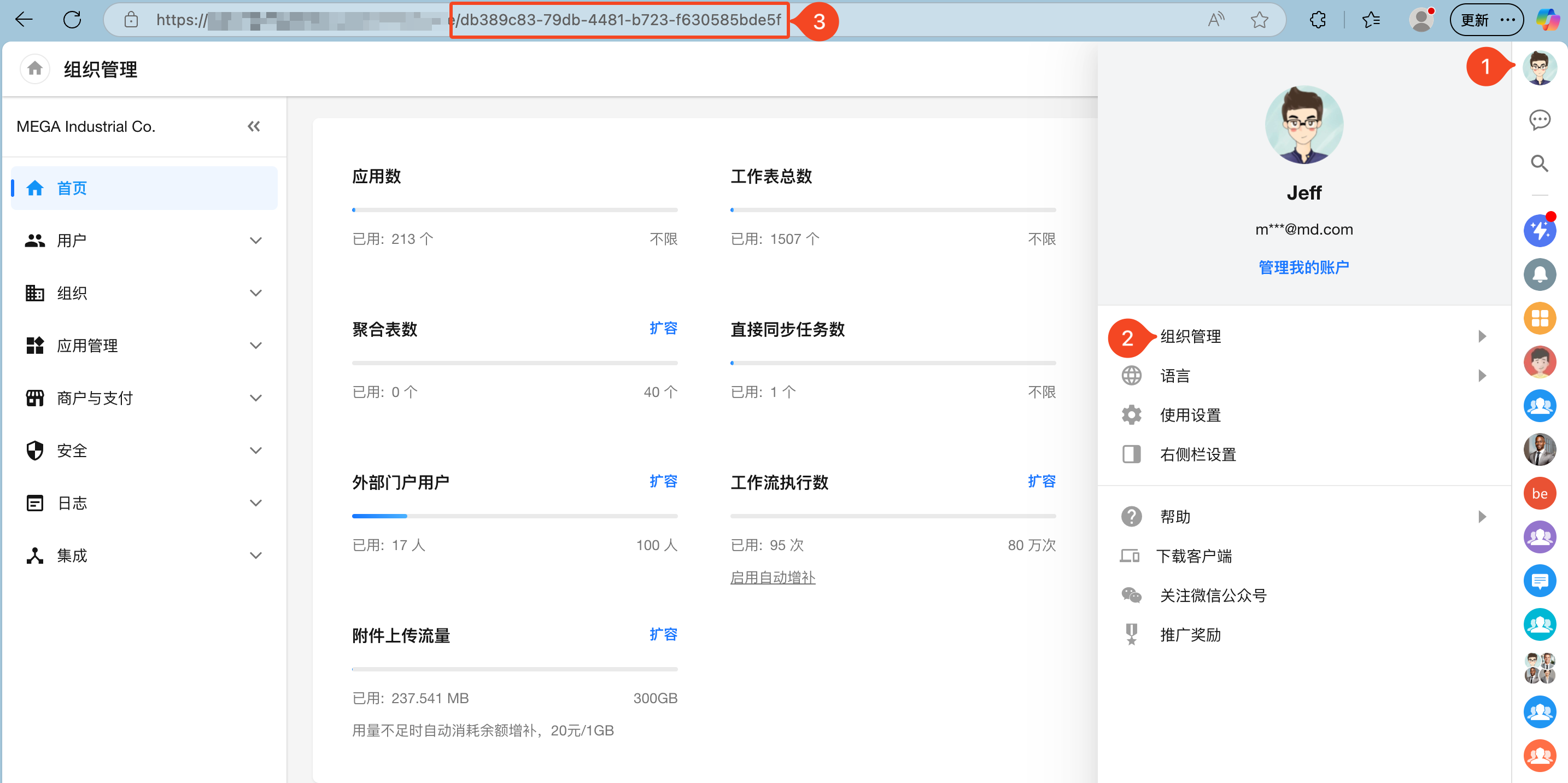Open the chat message bubble icon
The width and height of the screenshot is (1568, 783).
pyautogui.click(x=1539, y=120)
